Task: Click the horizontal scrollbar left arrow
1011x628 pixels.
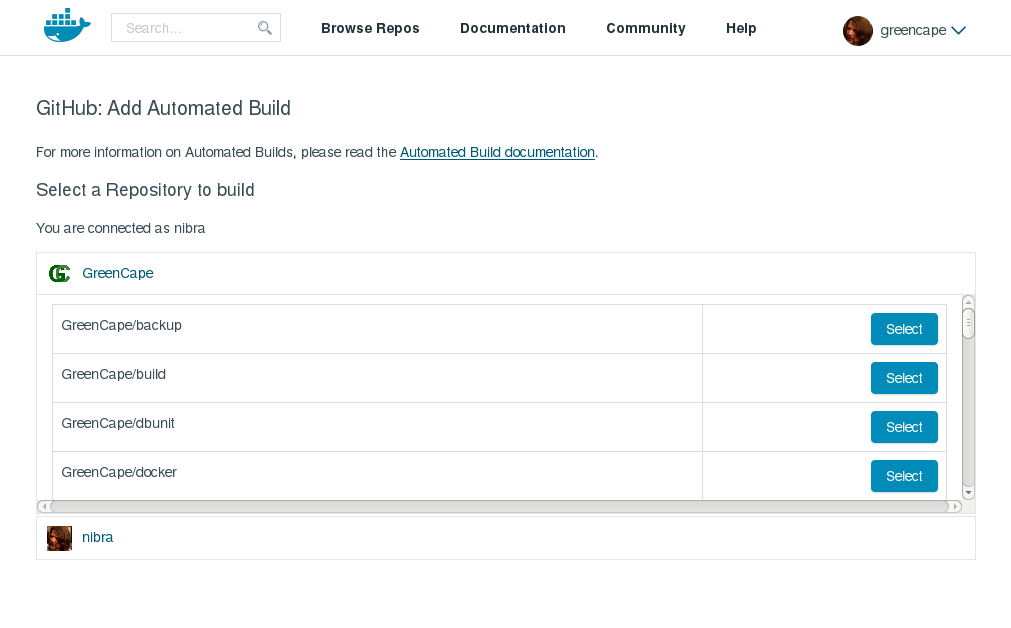Action: coord(44,507)
